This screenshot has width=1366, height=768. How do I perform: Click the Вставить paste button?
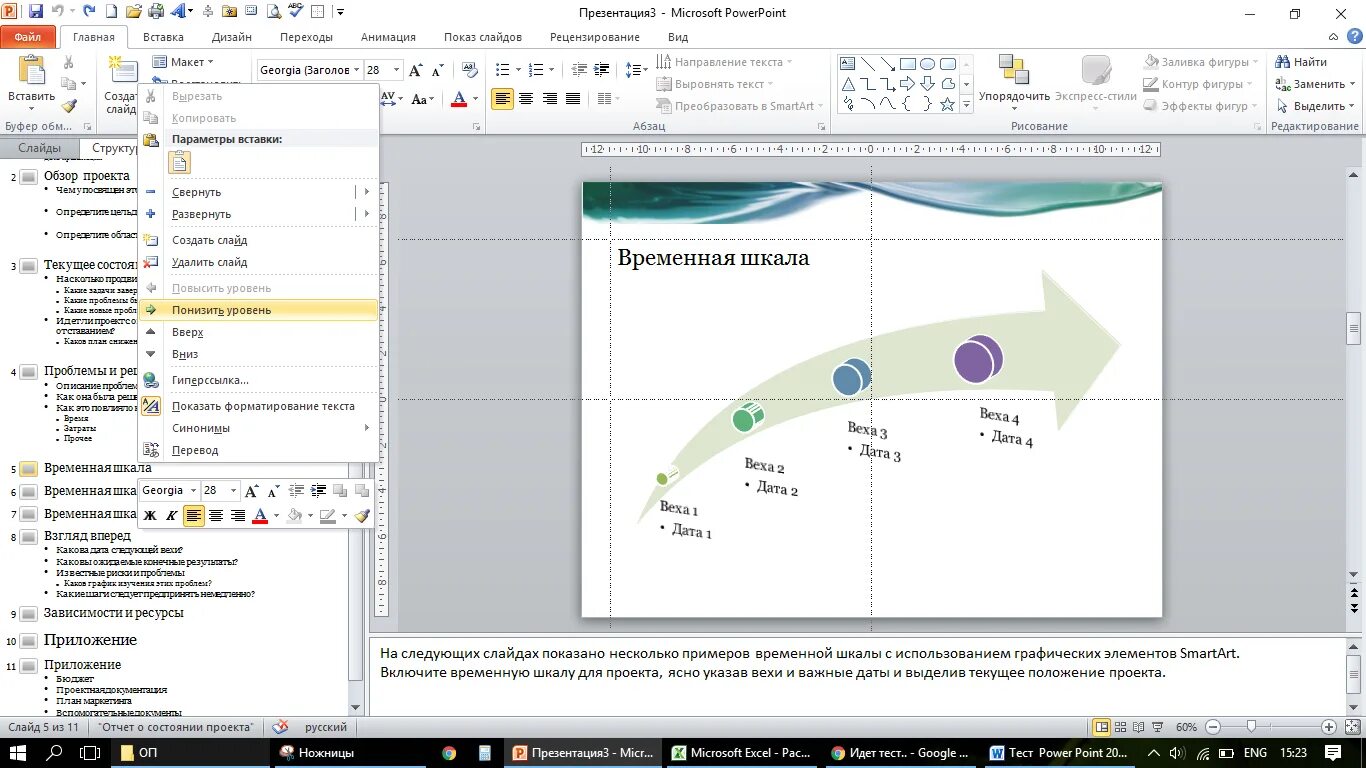point(31,82)
